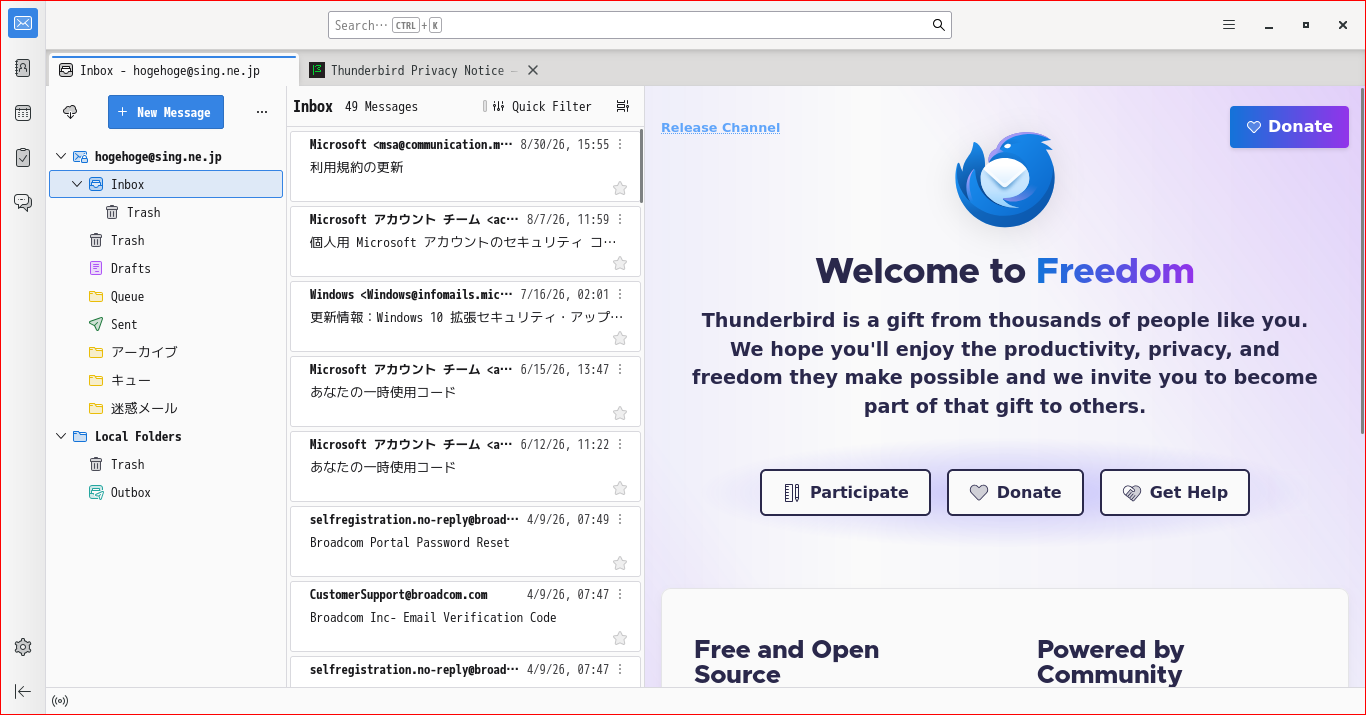
Task: Click the message list vertical scrollbar
Action: (x=641, y=166)
